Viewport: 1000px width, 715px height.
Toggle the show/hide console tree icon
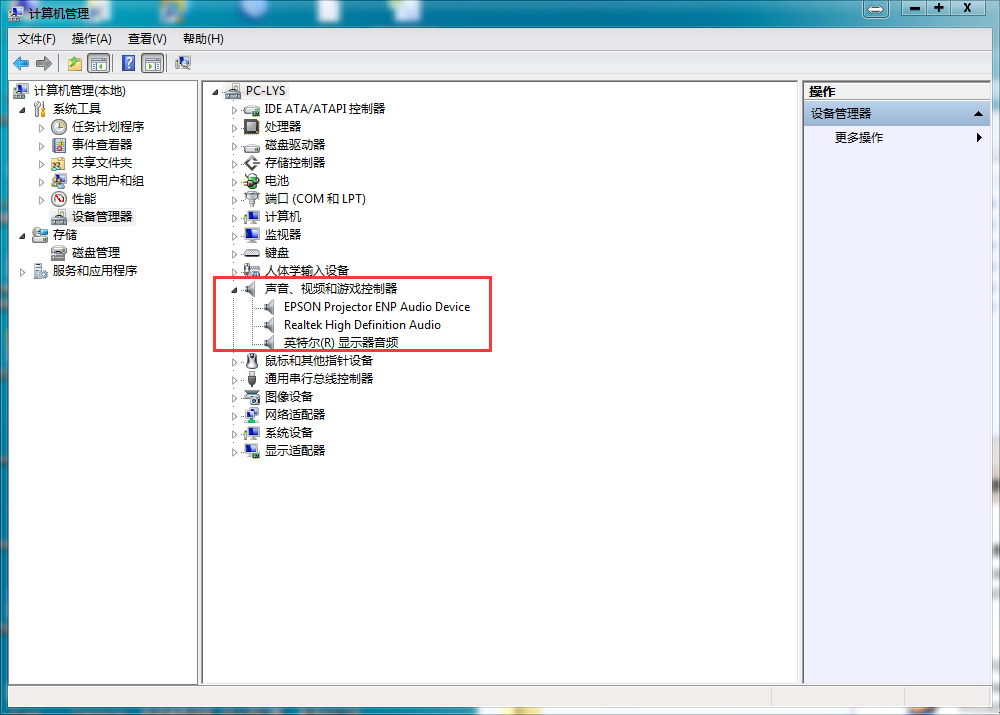click(x=99, y=64)
